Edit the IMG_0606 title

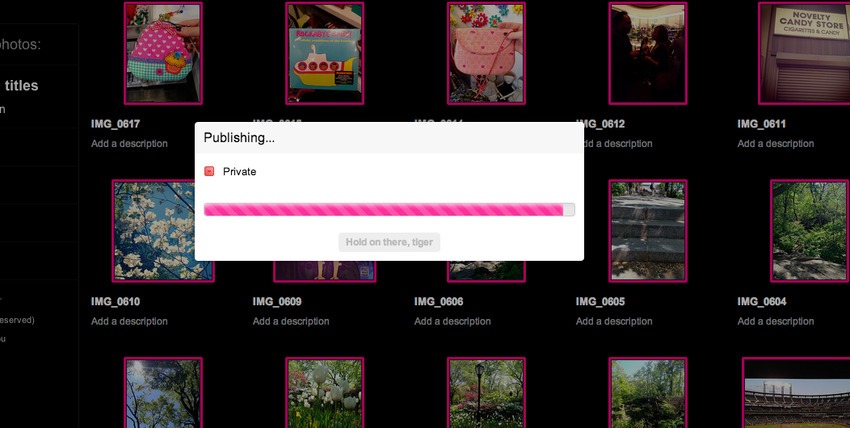click(439, 302)
